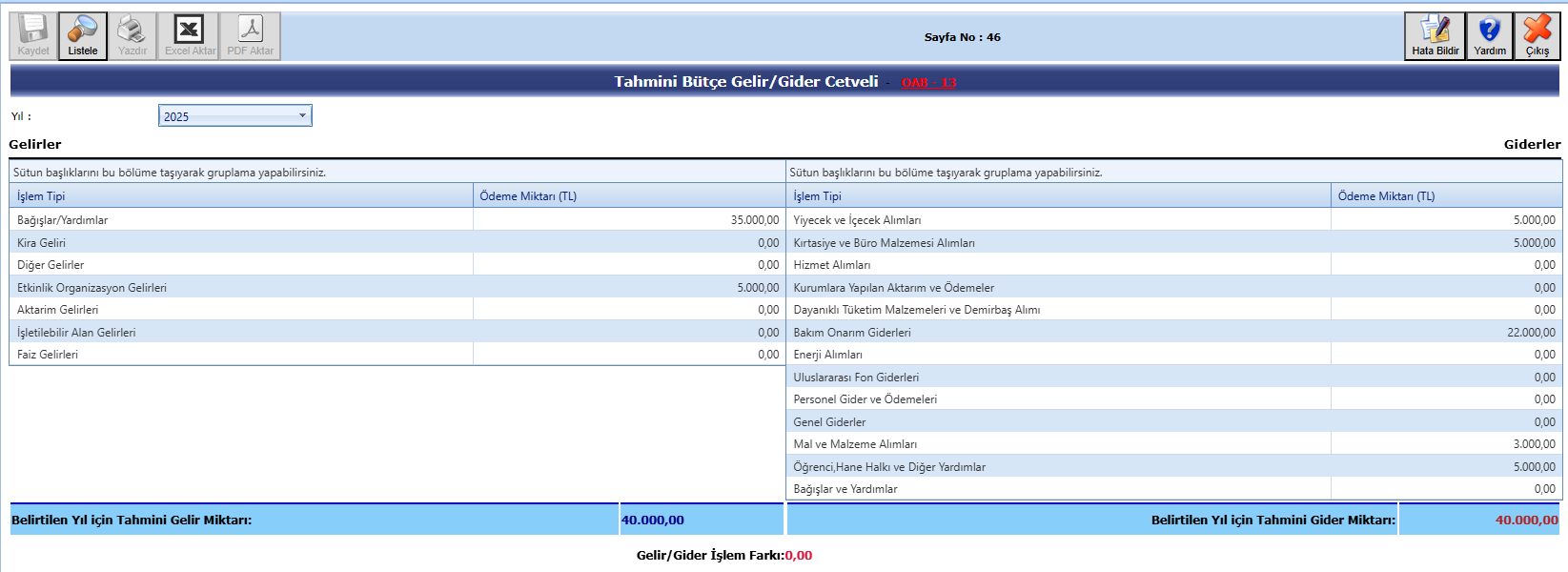The width and height of the screenshot is (1568, 572).
Task: Open the Yıl dropdown showing 2025
Action: (x=234, y=116)
